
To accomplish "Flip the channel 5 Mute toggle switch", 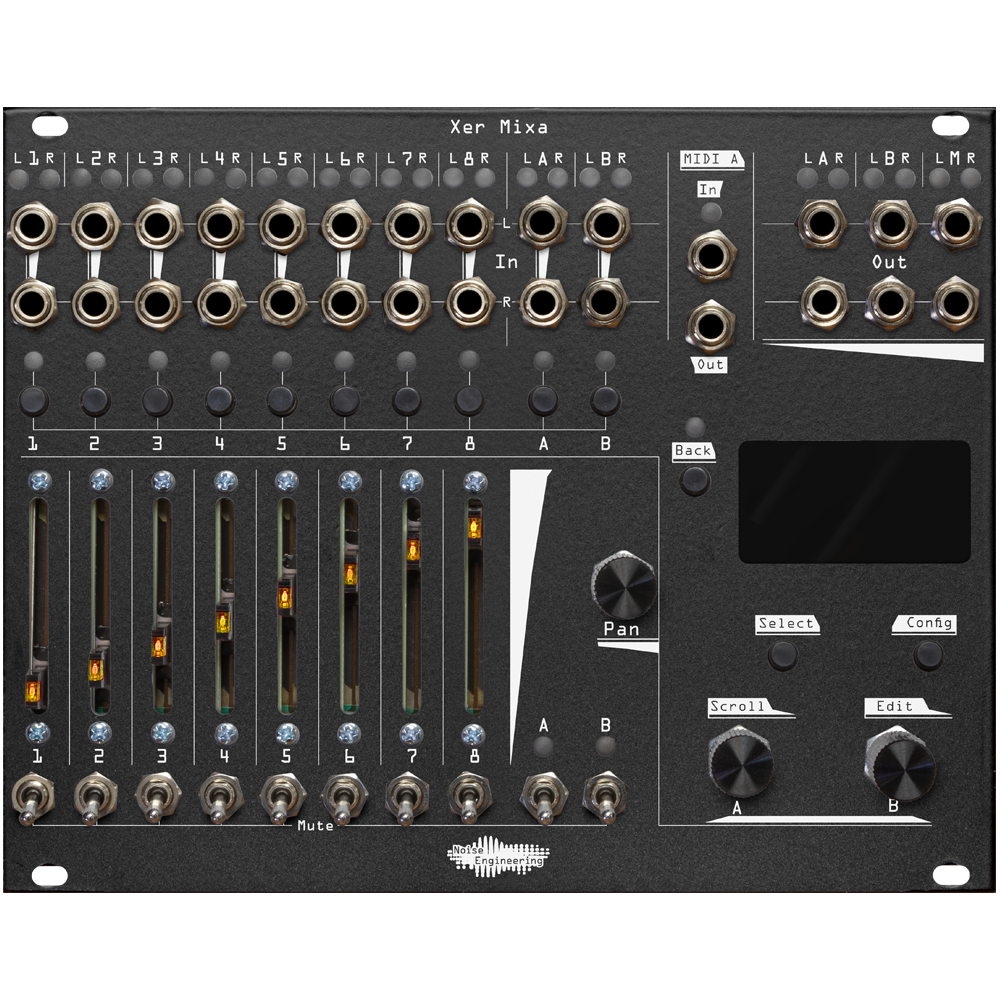I will tap(281, 800).
